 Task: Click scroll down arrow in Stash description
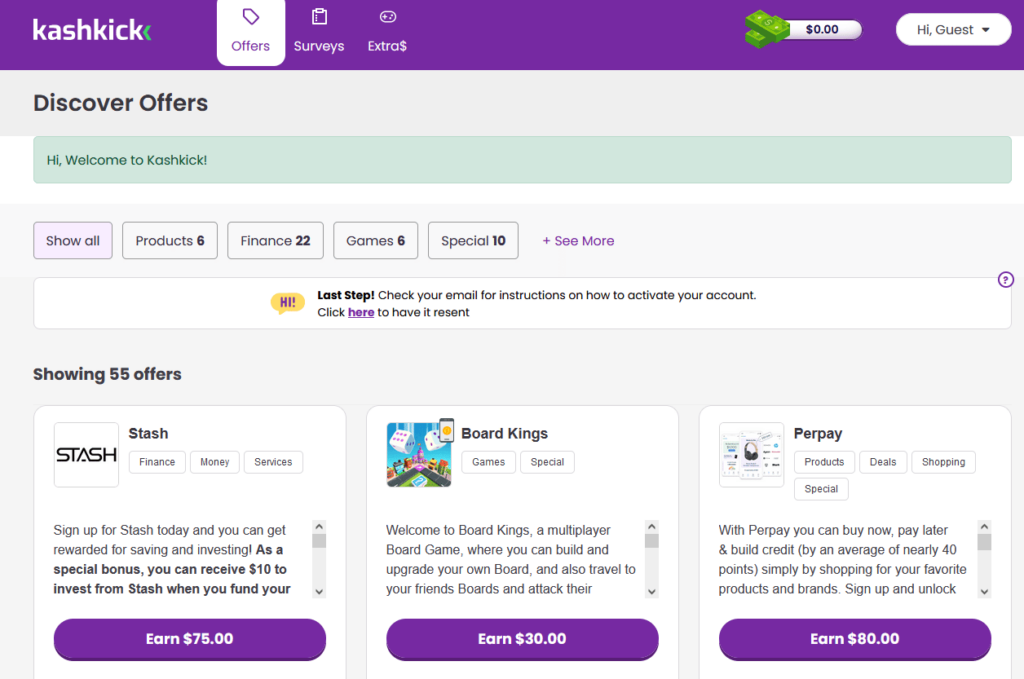coord(319,592)
